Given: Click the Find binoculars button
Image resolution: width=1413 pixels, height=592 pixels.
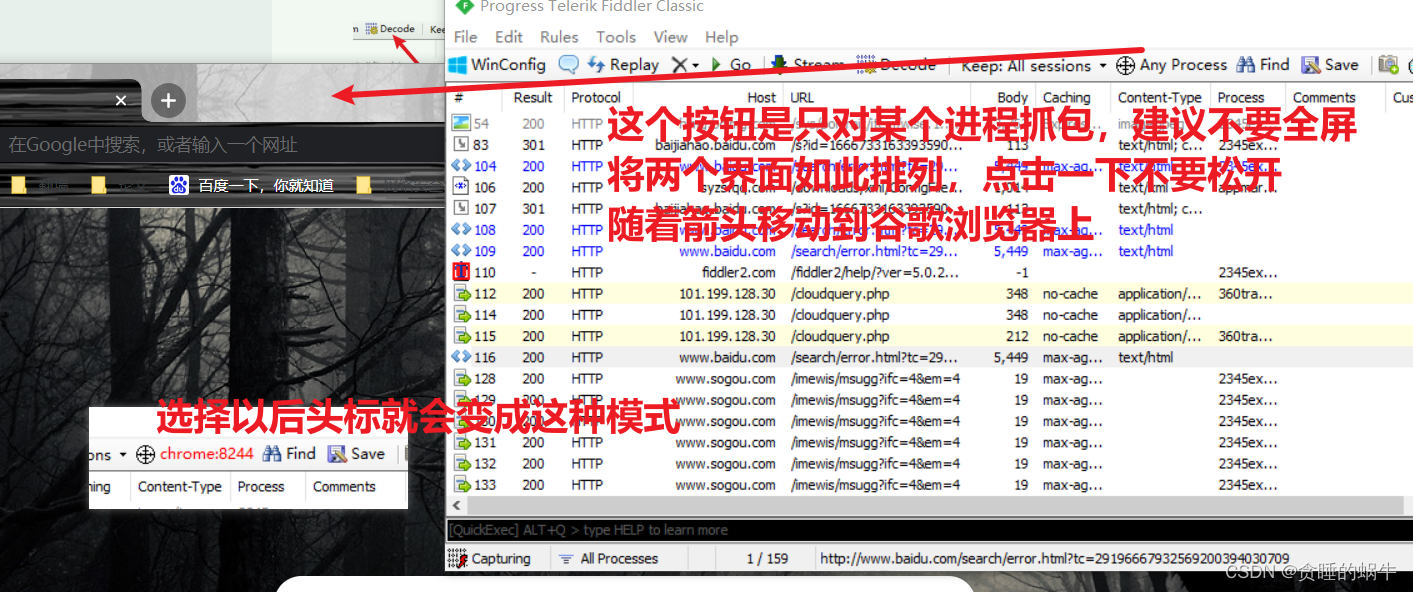Looking at the screenshot, I should pyautogui.click(x=1263, y=65).
